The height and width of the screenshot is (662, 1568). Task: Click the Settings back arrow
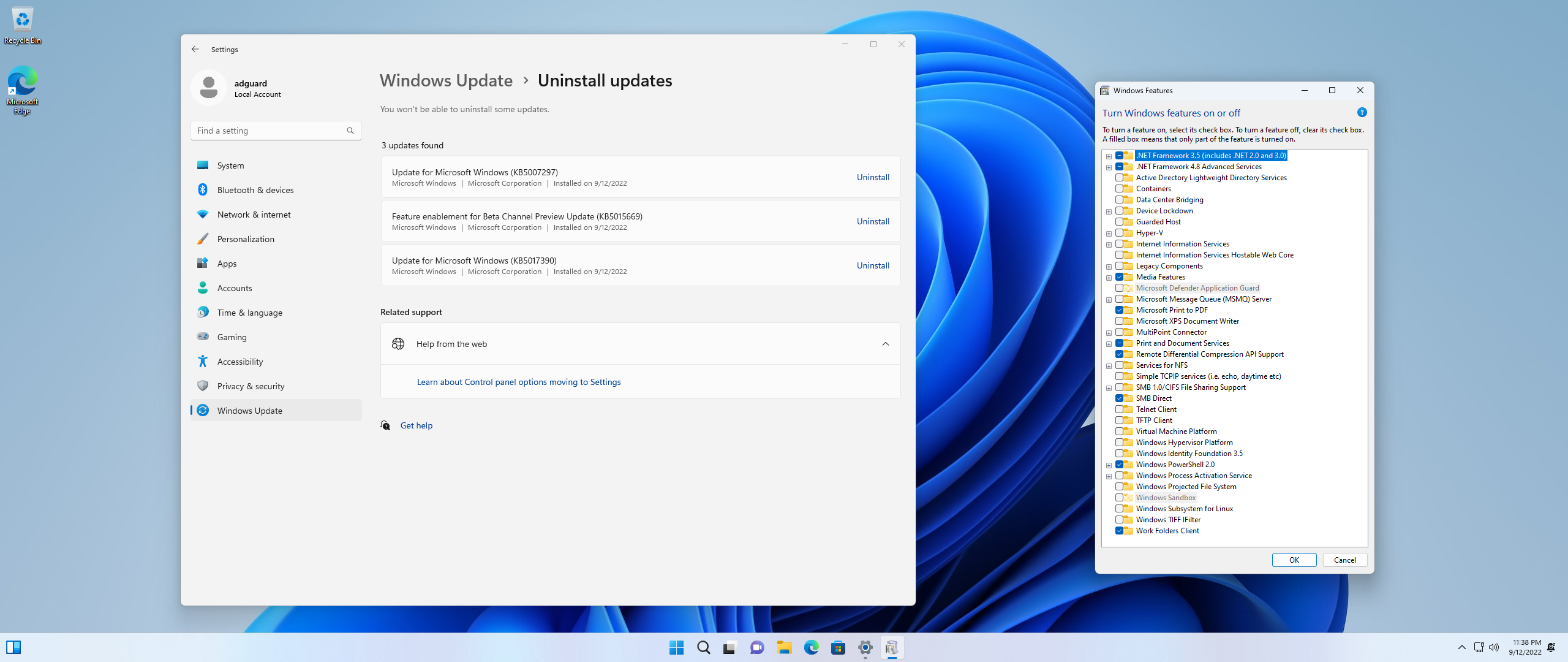195,49
